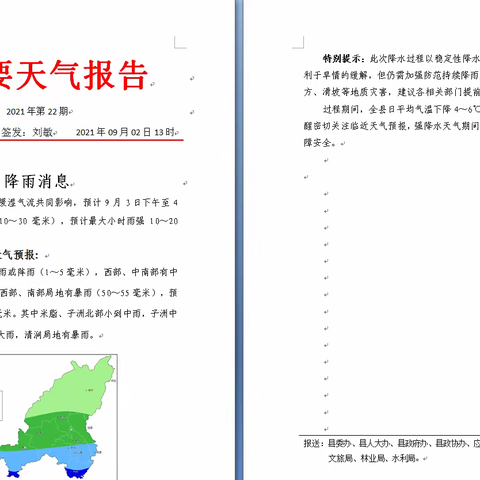Click the issue number 2021年第22期
480x480 pixels.
point(38,111)
